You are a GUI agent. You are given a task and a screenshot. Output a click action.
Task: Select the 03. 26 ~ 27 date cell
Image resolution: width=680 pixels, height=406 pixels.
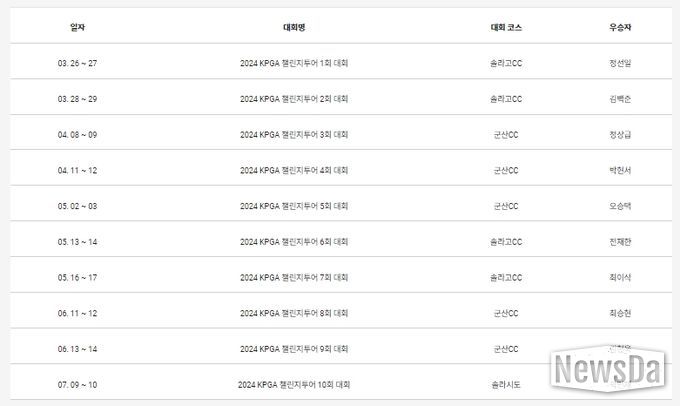[x=77, y=63]
